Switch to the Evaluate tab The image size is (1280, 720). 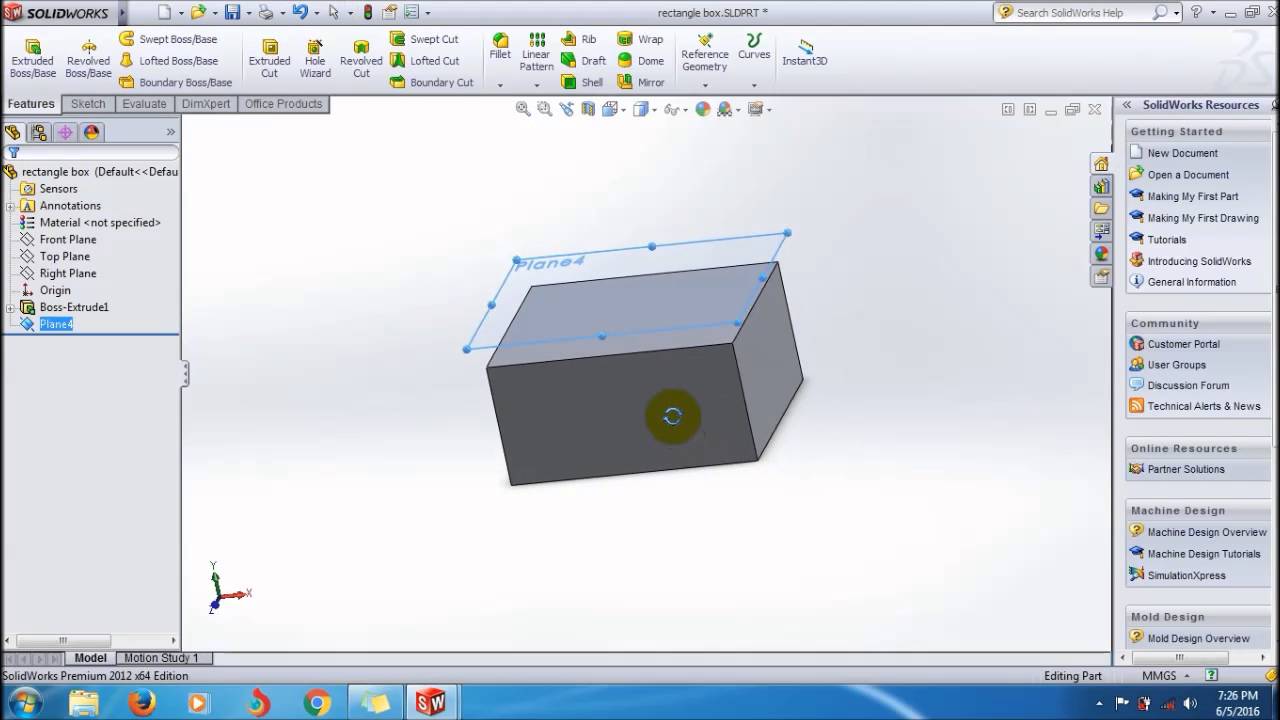(144, 104)
